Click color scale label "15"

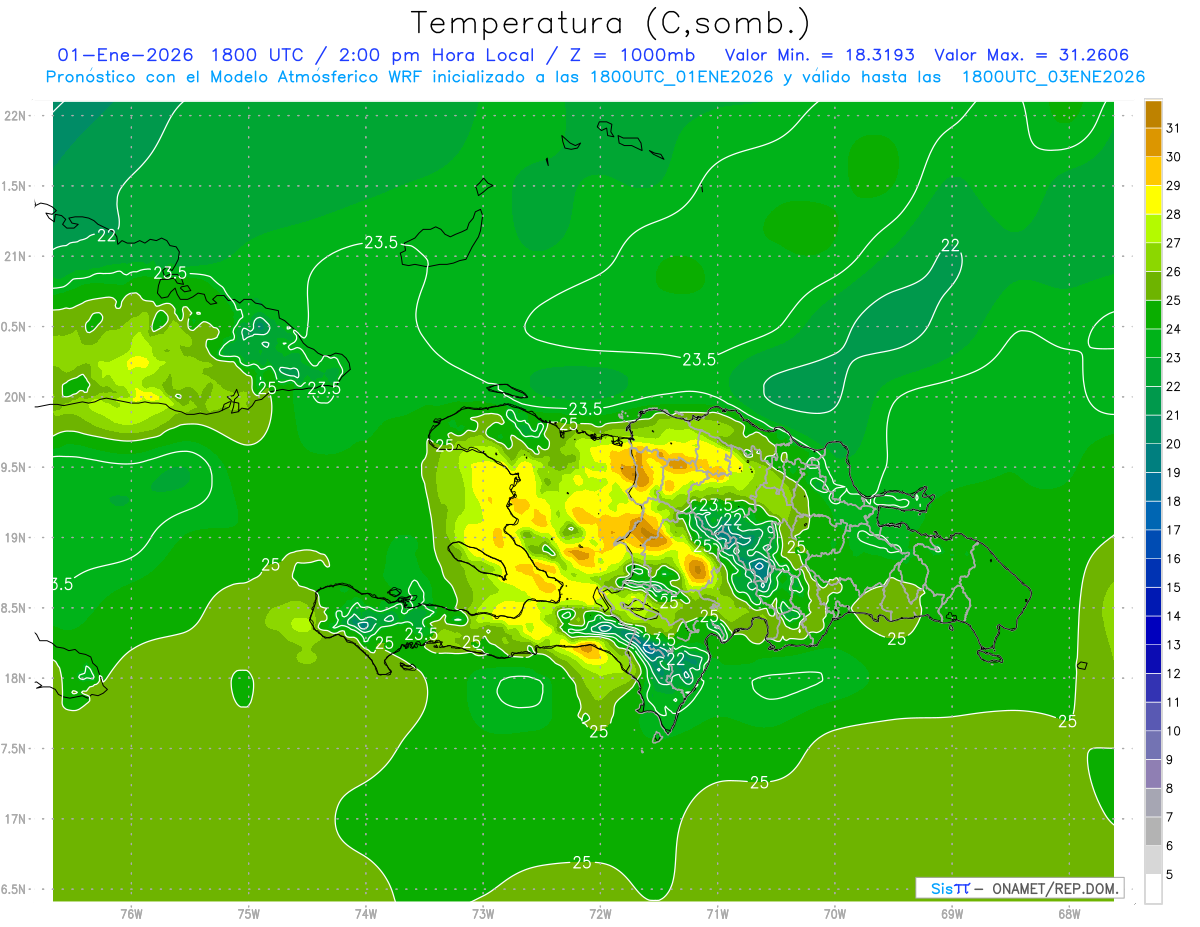coord(1173,588)
